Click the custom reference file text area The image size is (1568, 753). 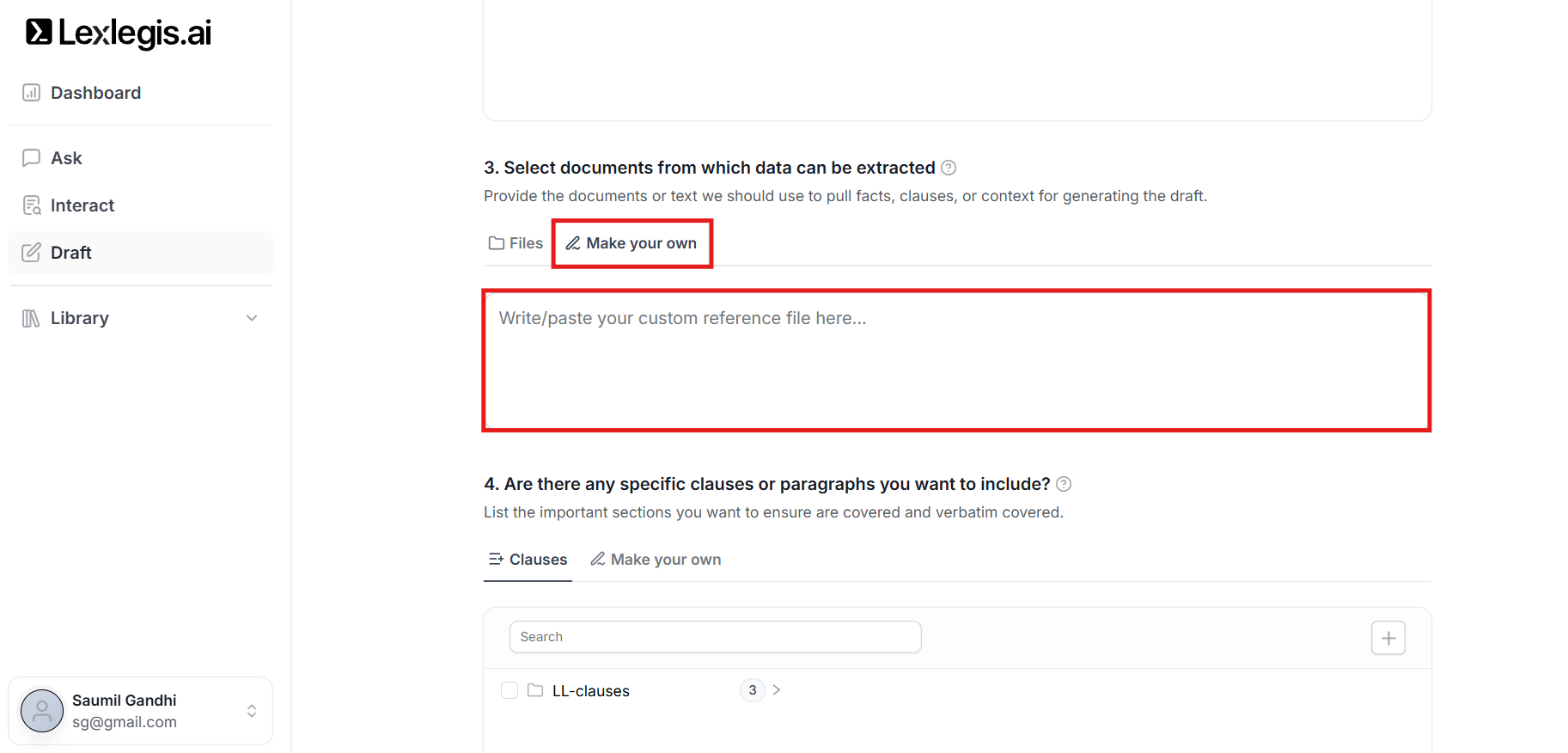(956, 361)
